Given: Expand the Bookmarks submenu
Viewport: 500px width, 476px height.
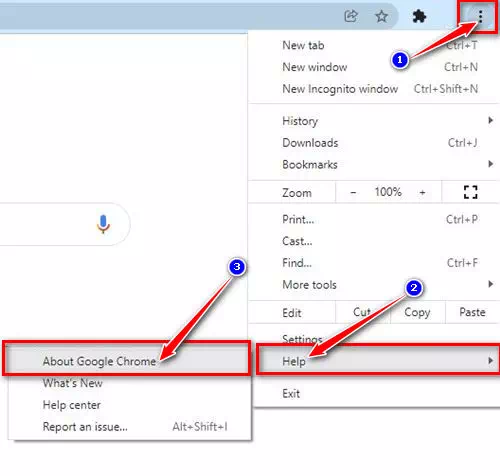Looking at the screenshot, I should (x=374, y=164).
